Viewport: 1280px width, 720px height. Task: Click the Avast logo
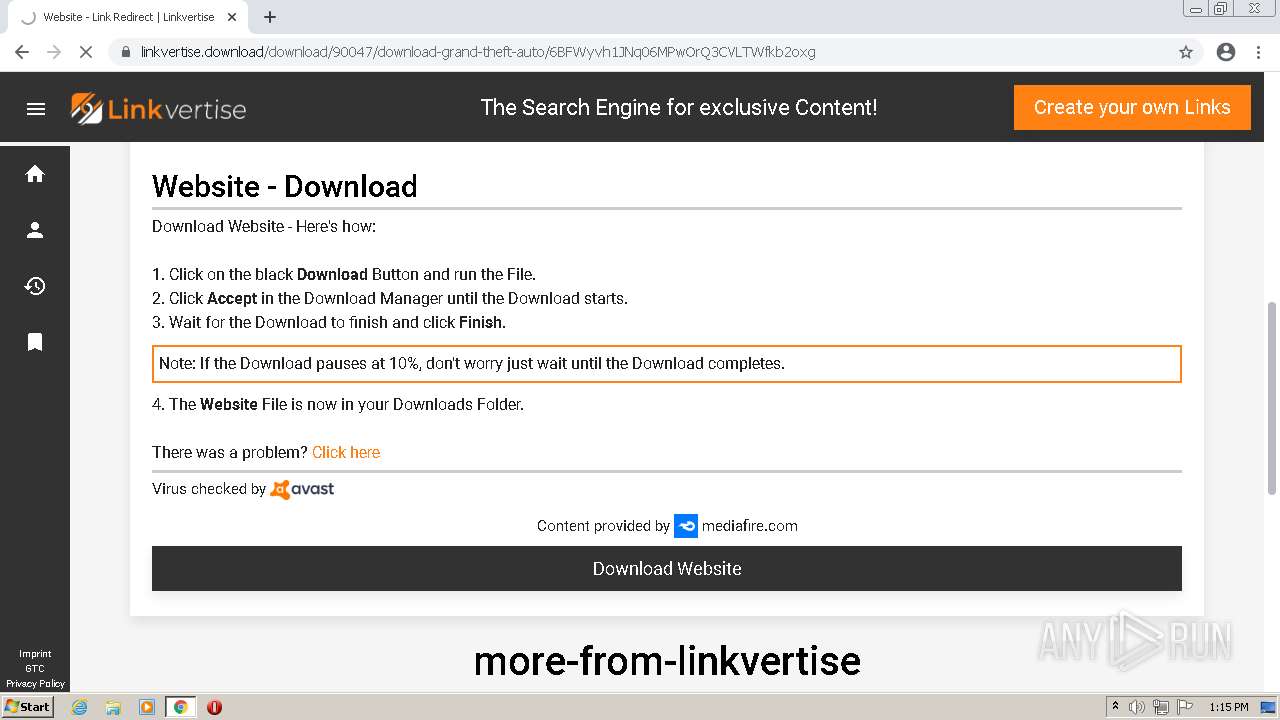[302, 489]
